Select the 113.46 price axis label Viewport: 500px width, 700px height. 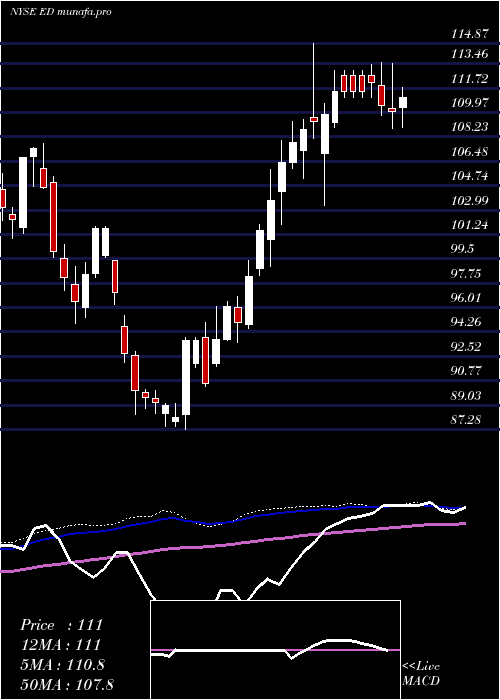point(468,54)
